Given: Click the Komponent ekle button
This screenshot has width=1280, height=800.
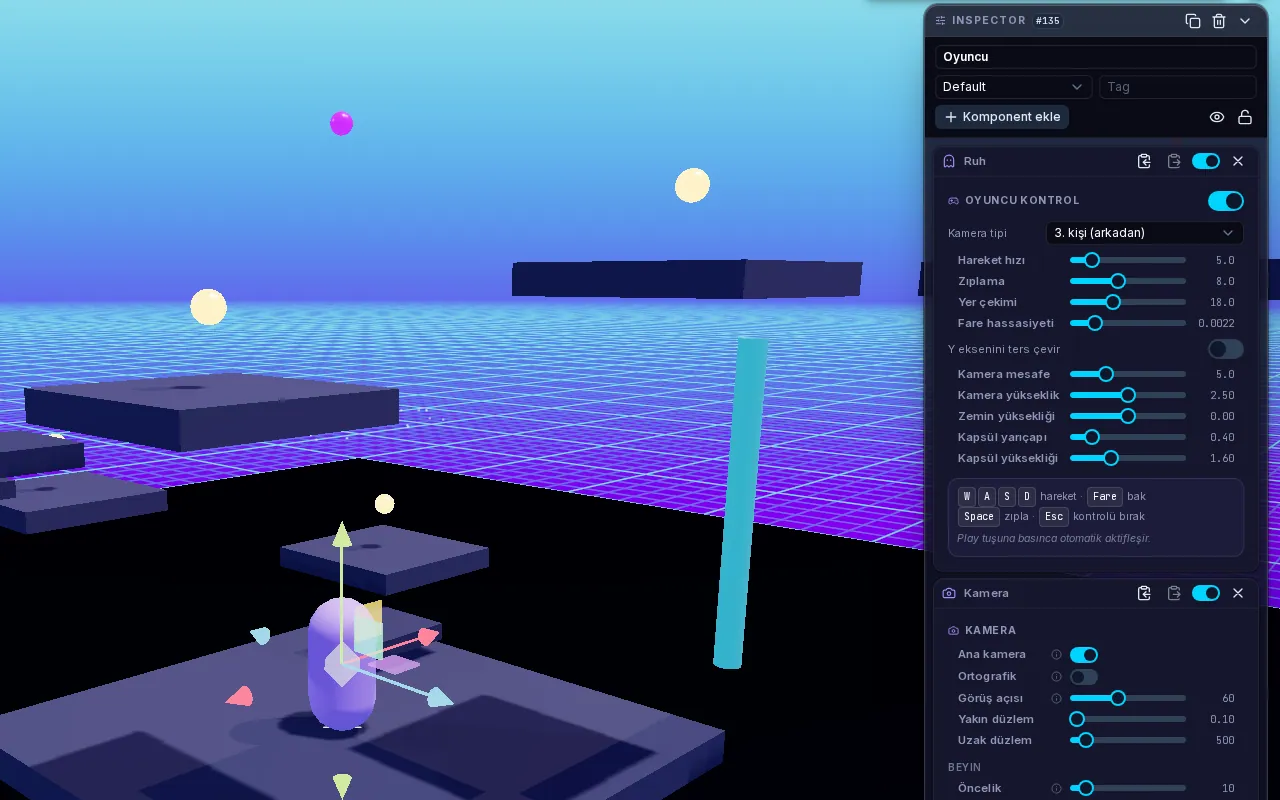Looking at the screenshot, I should coord(1002,117).
